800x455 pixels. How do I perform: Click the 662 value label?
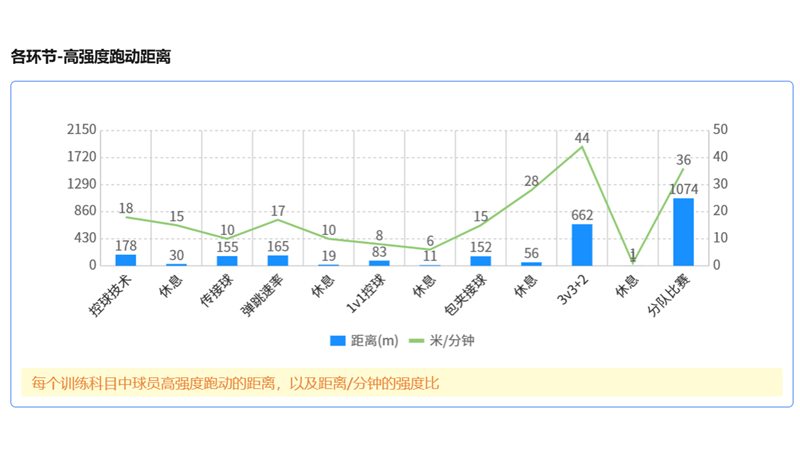(582, 215)
